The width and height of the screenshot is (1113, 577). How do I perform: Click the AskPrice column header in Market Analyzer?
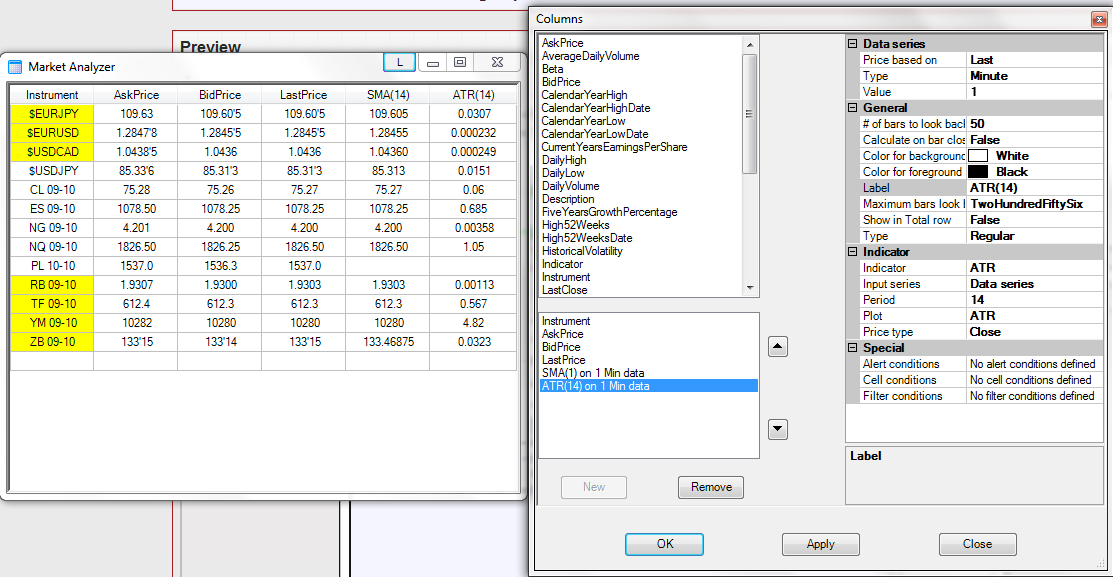(x=136, y=95)
